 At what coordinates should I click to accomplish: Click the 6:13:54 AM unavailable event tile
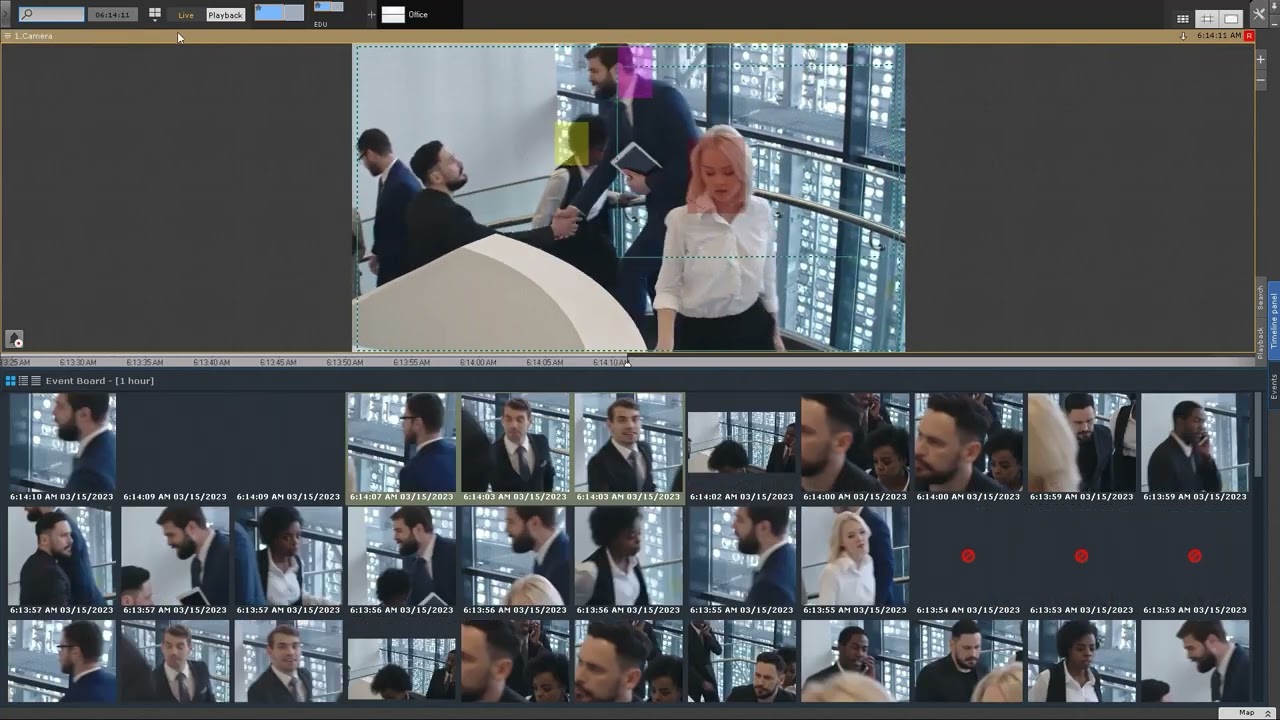click(x=968, y=560)
